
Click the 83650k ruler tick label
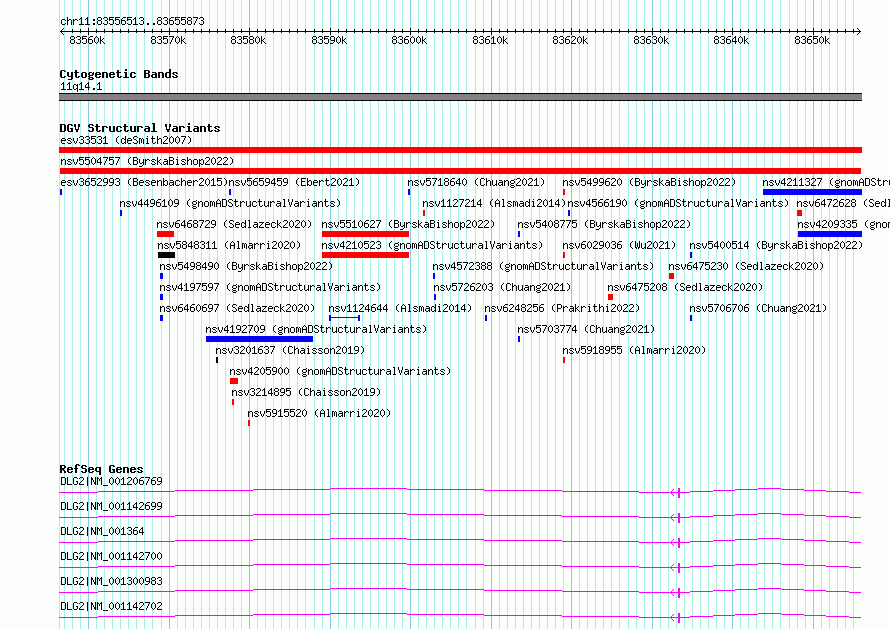pyautogui.click(x=812, y=40)
